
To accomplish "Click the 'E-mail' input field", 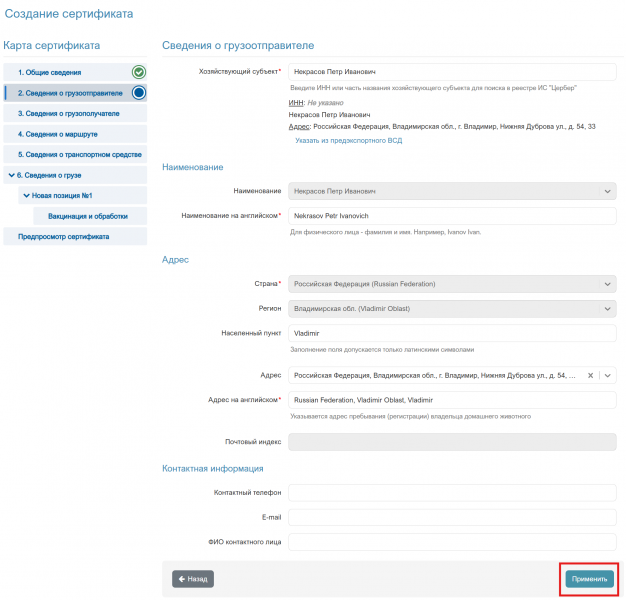I will [452, 517].
